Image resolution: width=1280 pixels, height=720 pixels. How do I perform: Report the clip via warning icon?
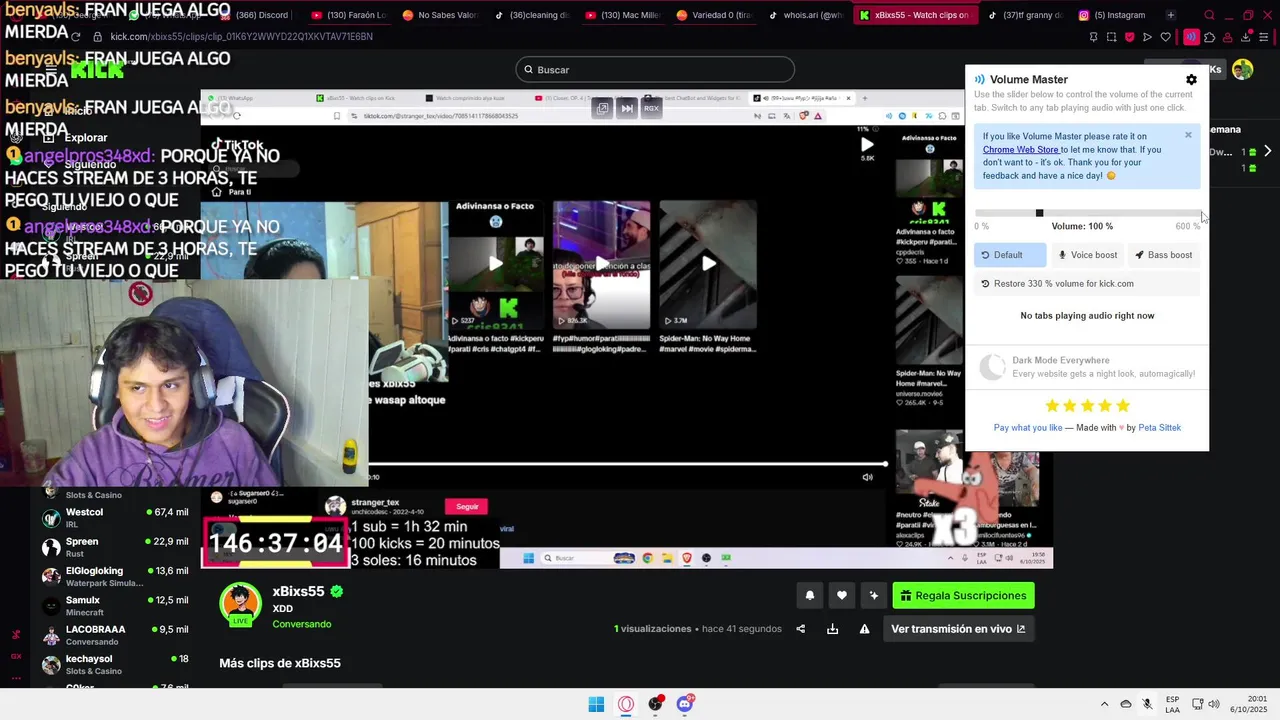[864, 629]
